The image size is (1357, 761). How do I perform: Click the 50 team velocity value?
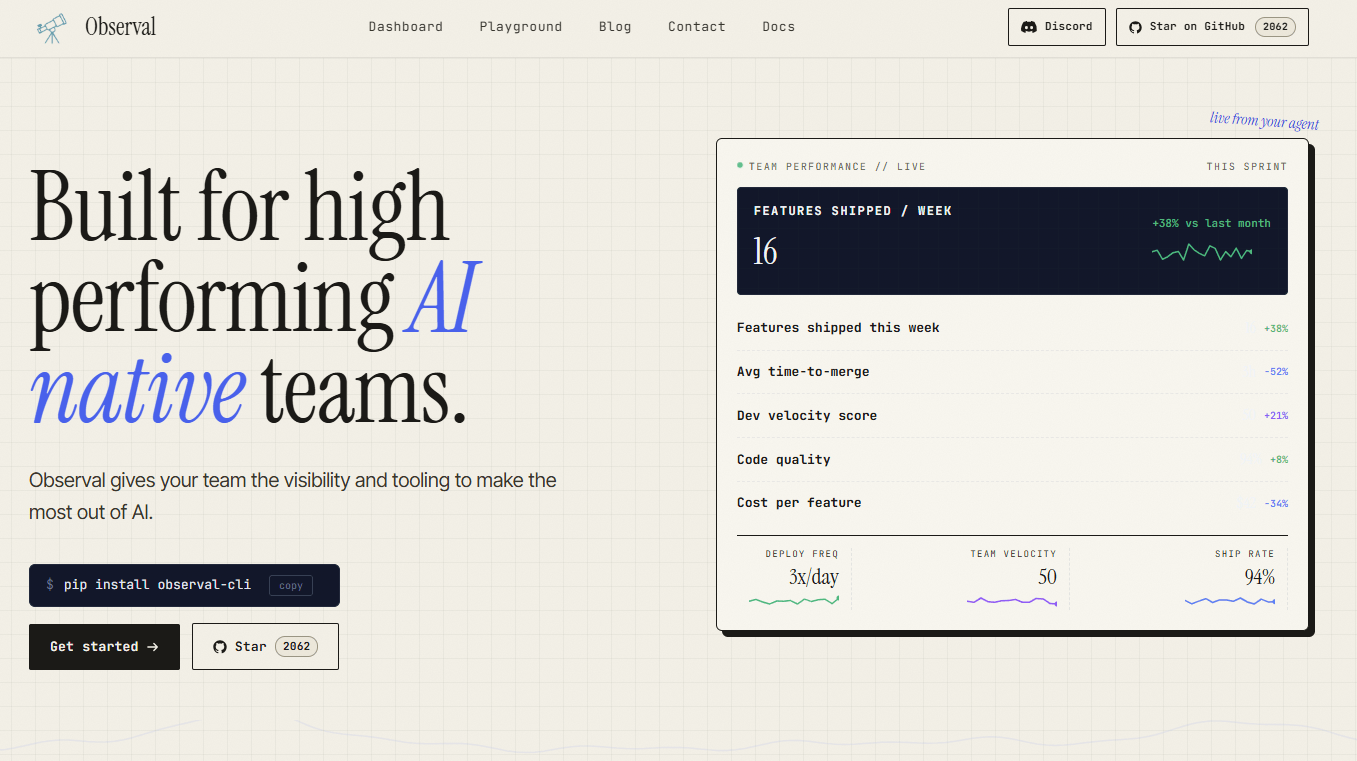(x=1047, y=577)
